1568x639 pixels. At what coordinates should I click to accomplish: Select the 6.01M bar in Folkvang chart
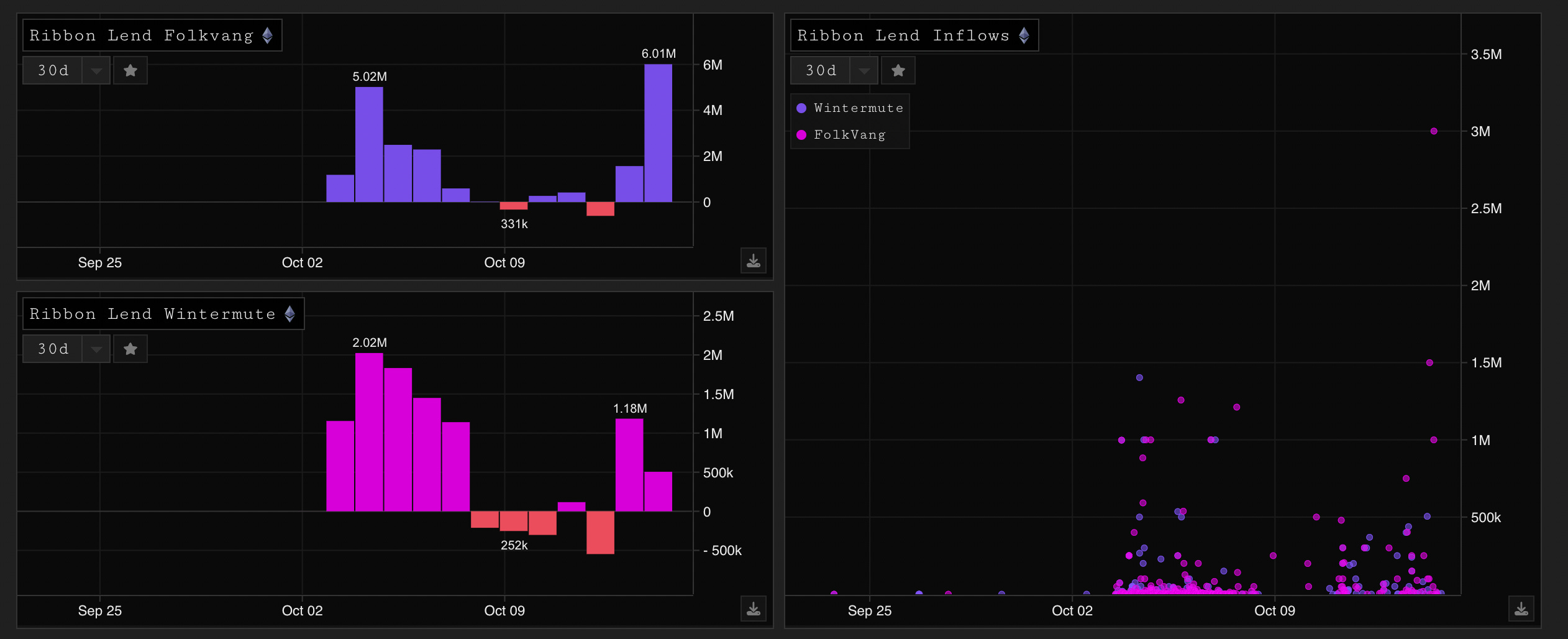659,133
